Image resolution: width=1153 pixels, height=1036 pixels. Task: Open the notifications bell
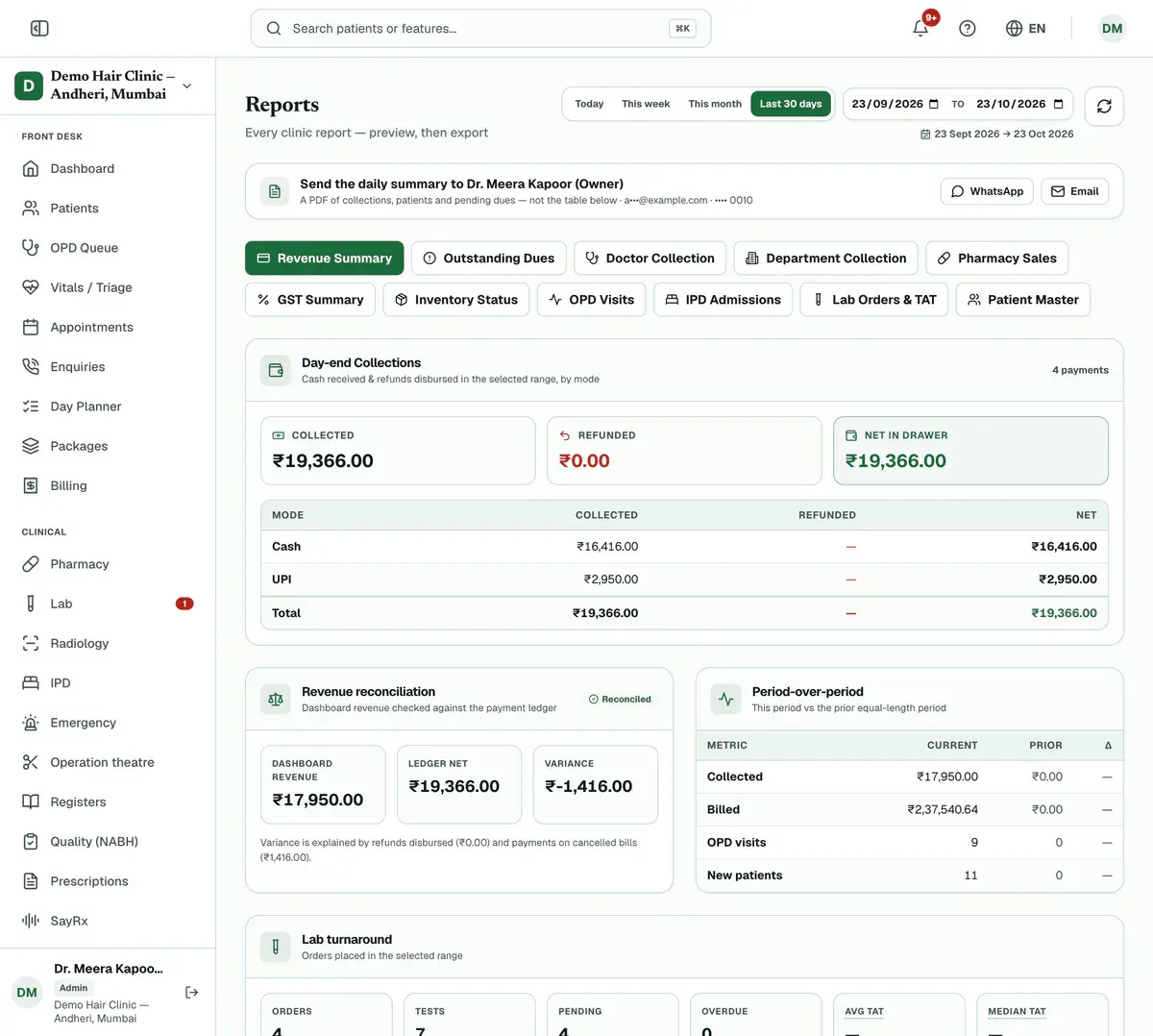[920, 29]
